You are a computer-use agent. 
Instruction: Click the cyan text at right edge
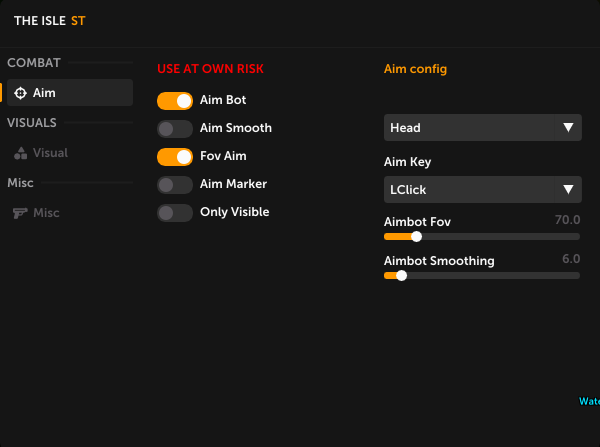[589, 402]
